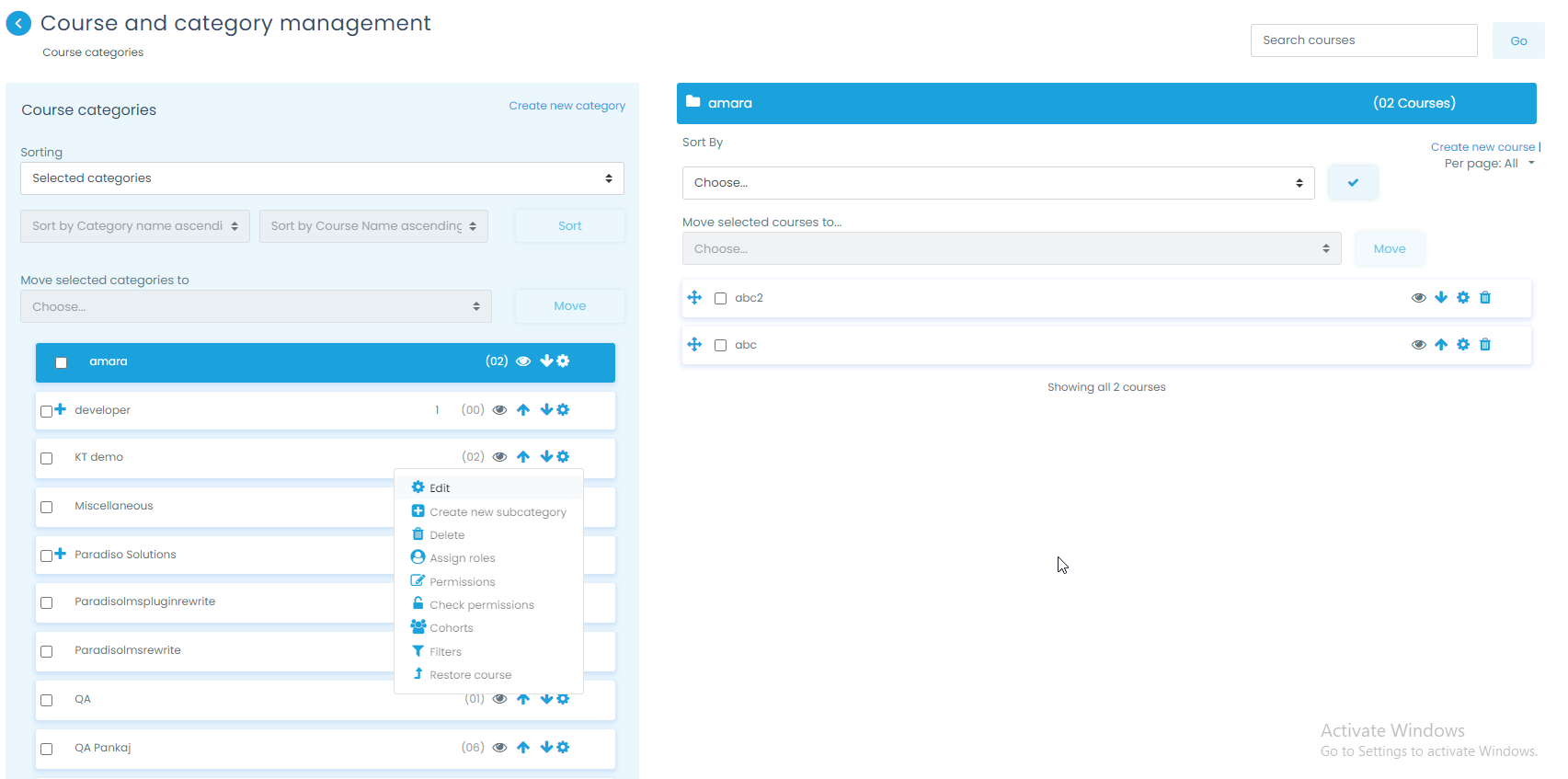Delete the abc2 course with trash icon

point(1485,298)
